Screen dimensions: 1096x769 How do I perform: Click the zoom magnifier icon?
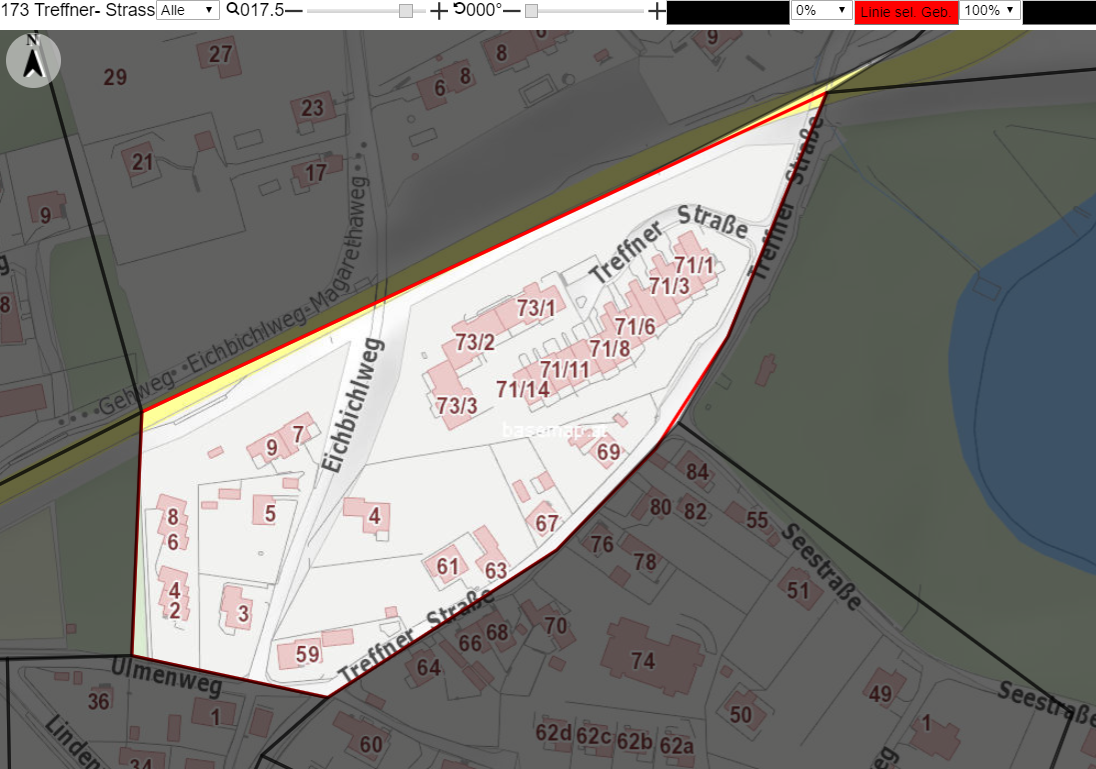[x=233, y=10]
